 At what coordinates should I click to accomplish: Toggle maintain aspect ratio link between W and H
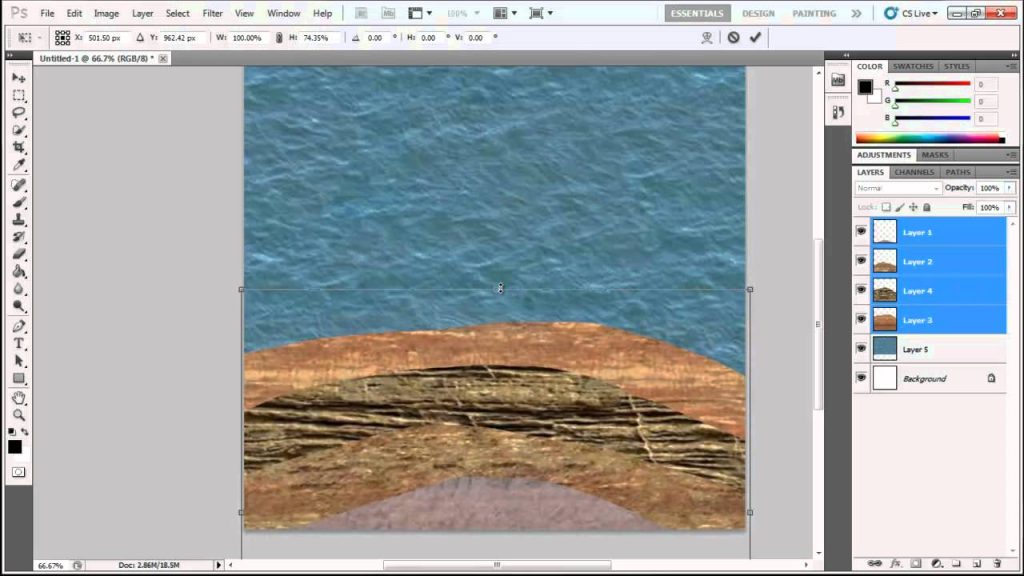point(279,38)
